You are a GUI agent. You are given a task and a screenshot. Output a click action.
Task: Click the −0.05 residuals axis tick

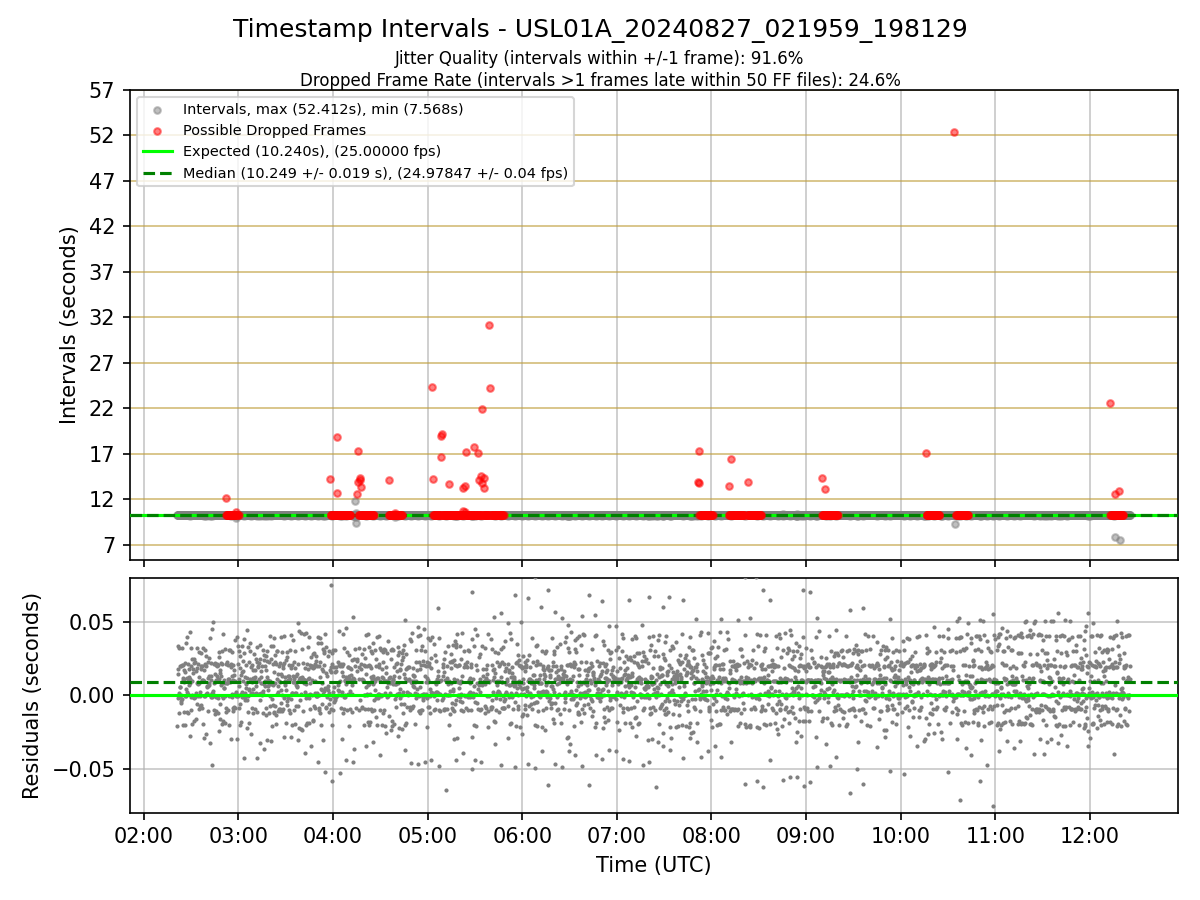point(85,769)
